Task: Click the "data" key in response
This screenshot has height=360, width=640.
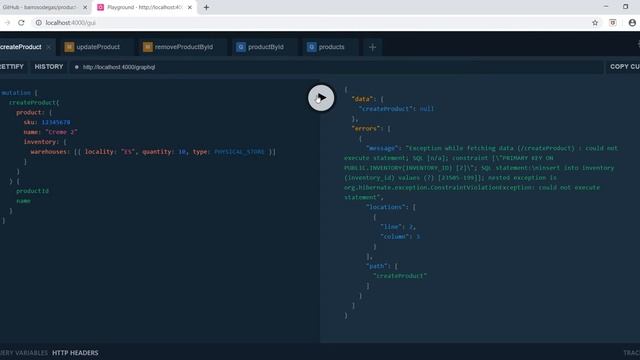Action: click(362, 99)
